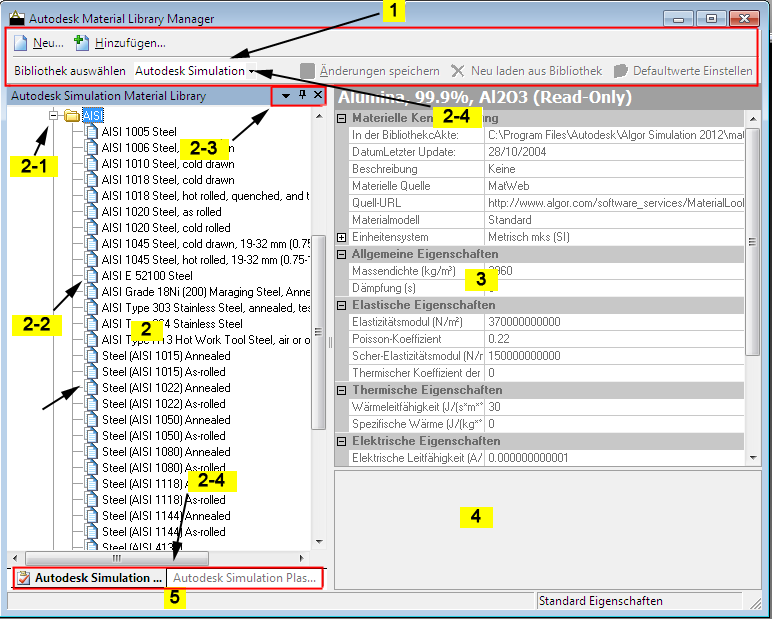
Task: Select Steel (AISI 1015) As-rolled
Action: (x=164, y=372)
